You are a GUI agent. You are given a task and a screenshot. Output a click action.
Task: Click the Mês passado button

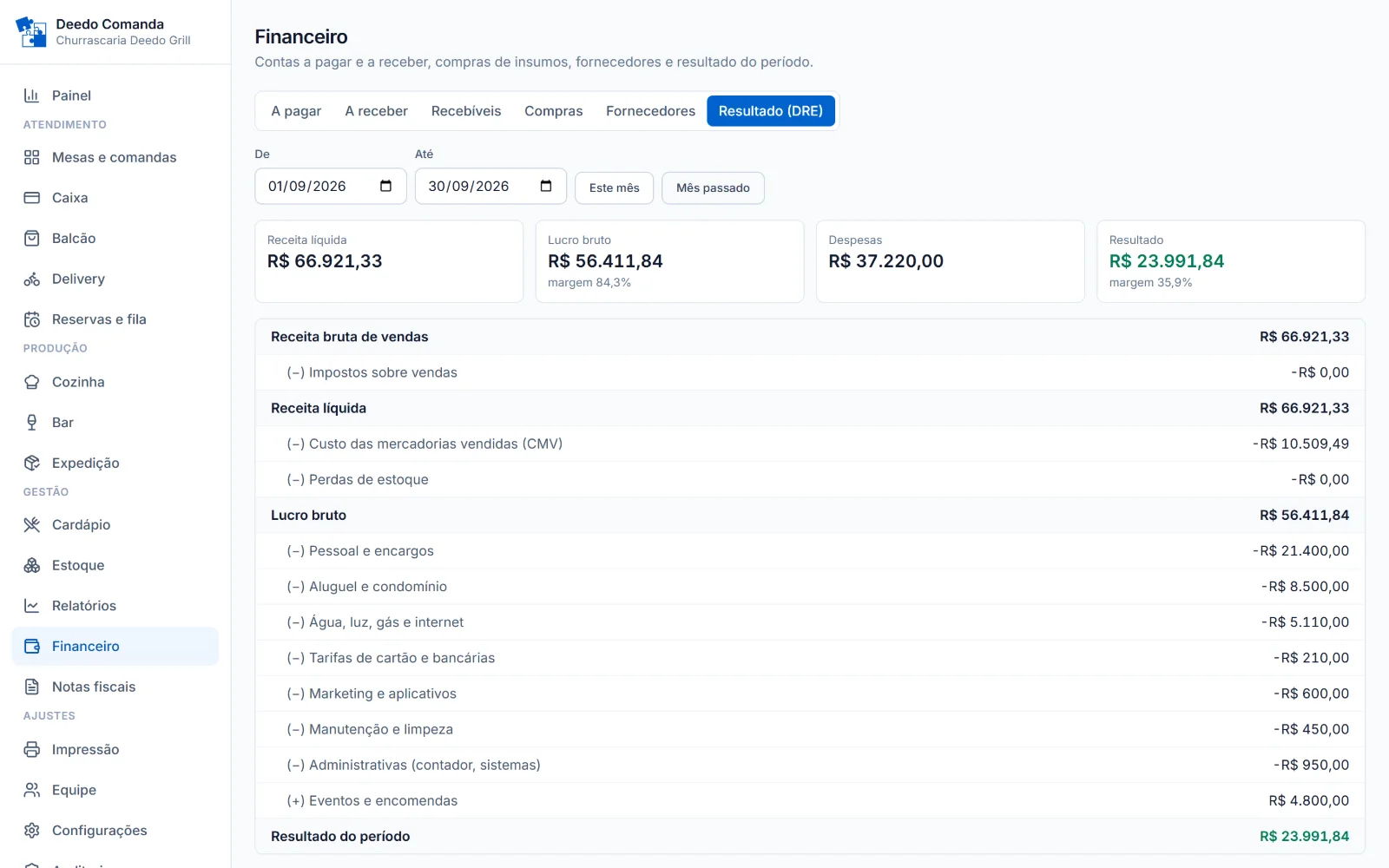tap(713, 187)
